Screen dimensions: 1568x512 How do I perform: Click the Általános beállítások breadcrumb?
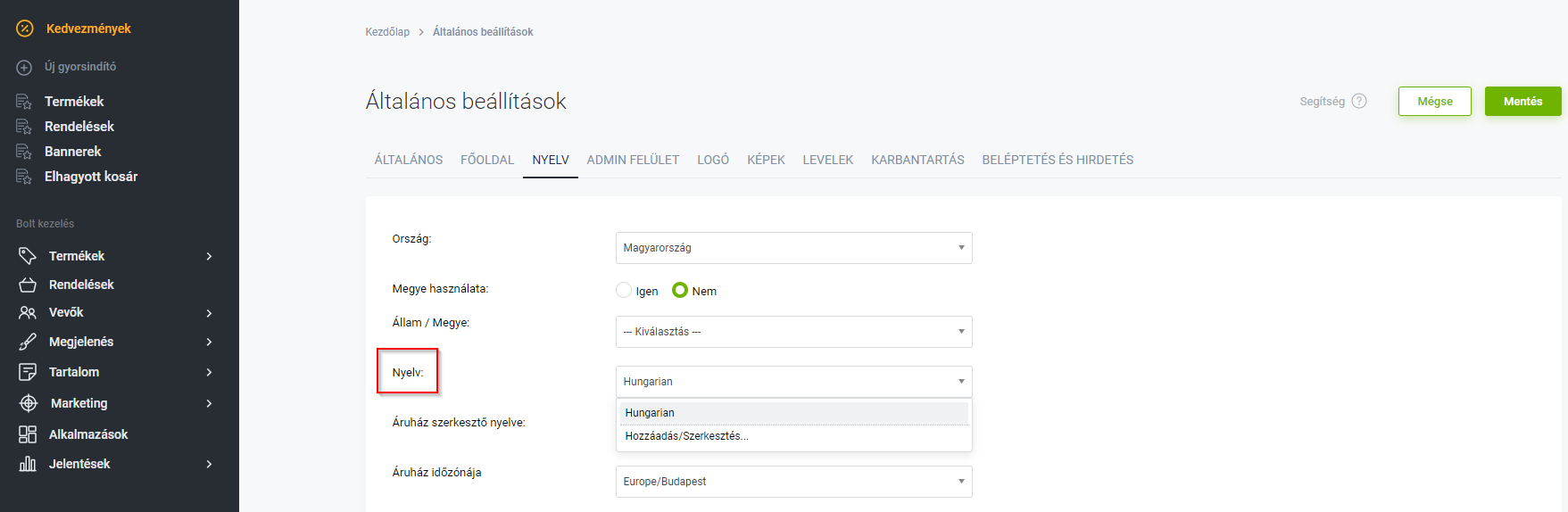point(483,32)
